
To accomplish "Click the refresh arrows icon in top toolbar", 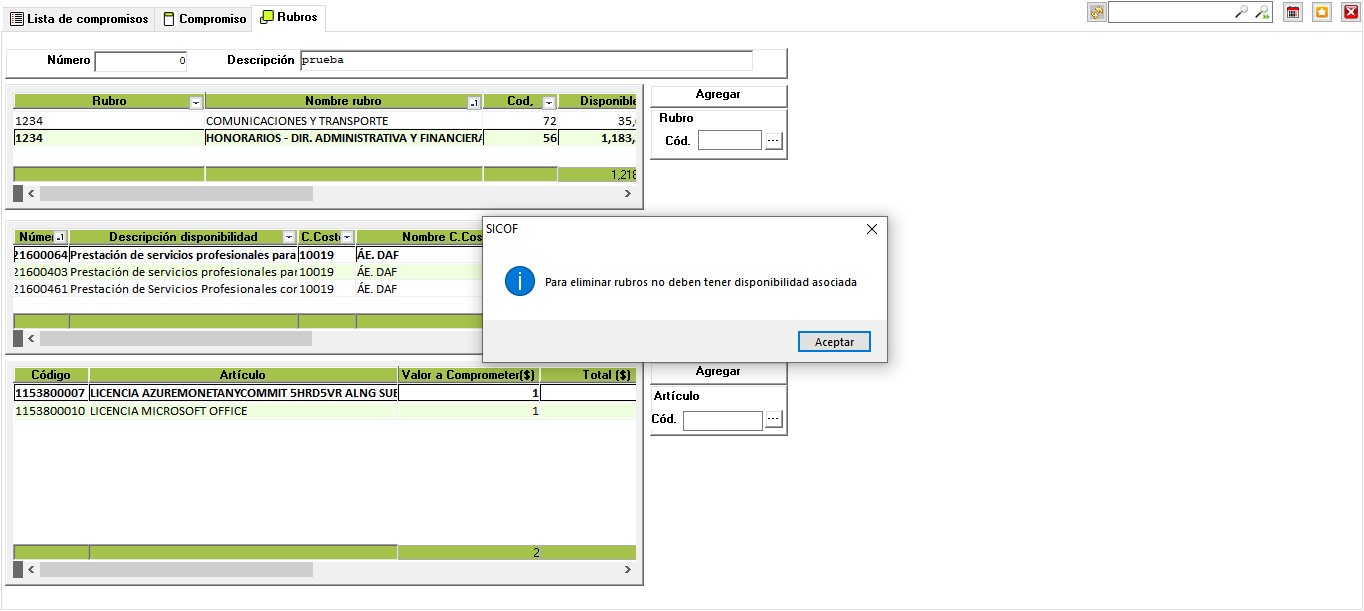I will click(1097, 12).
